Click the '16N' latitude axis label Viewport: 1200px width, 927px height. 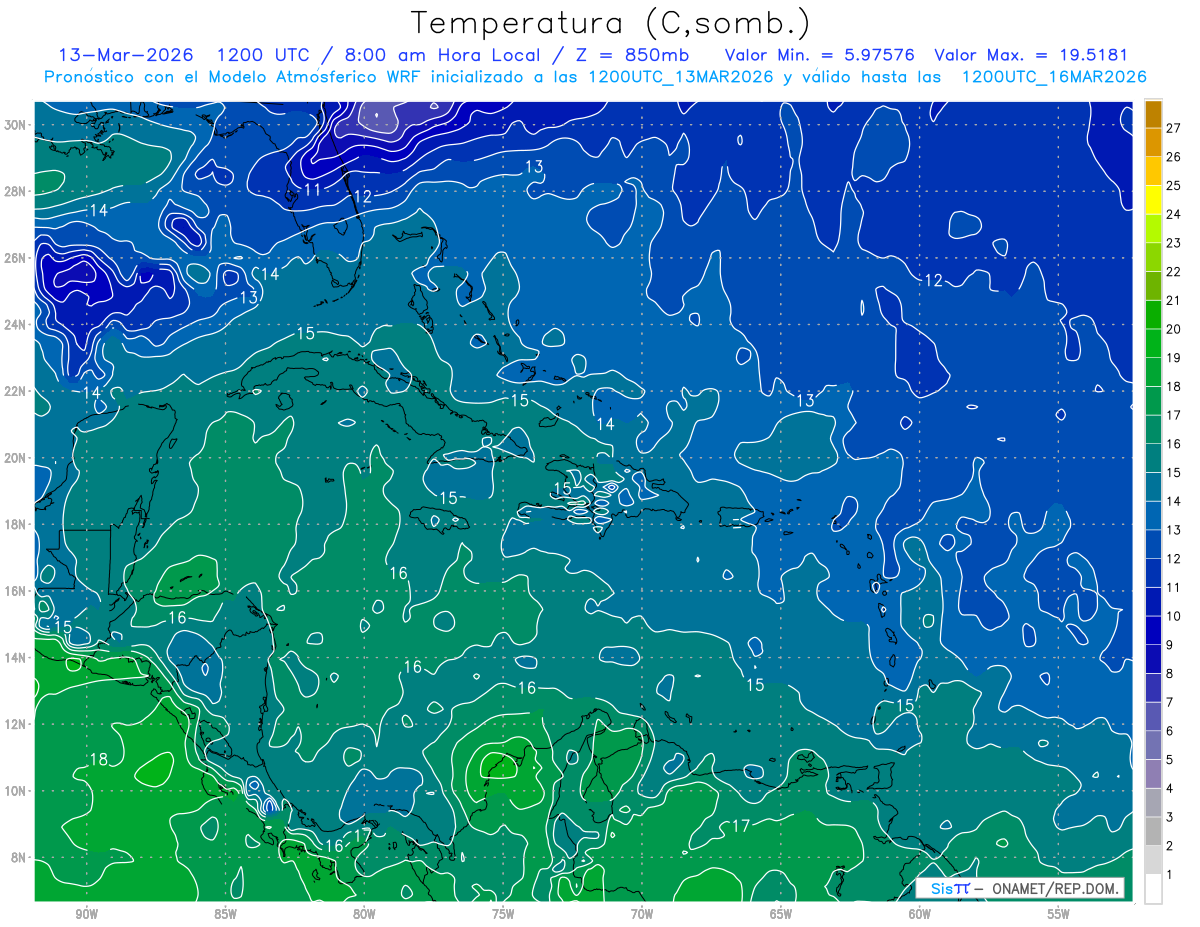15,590
